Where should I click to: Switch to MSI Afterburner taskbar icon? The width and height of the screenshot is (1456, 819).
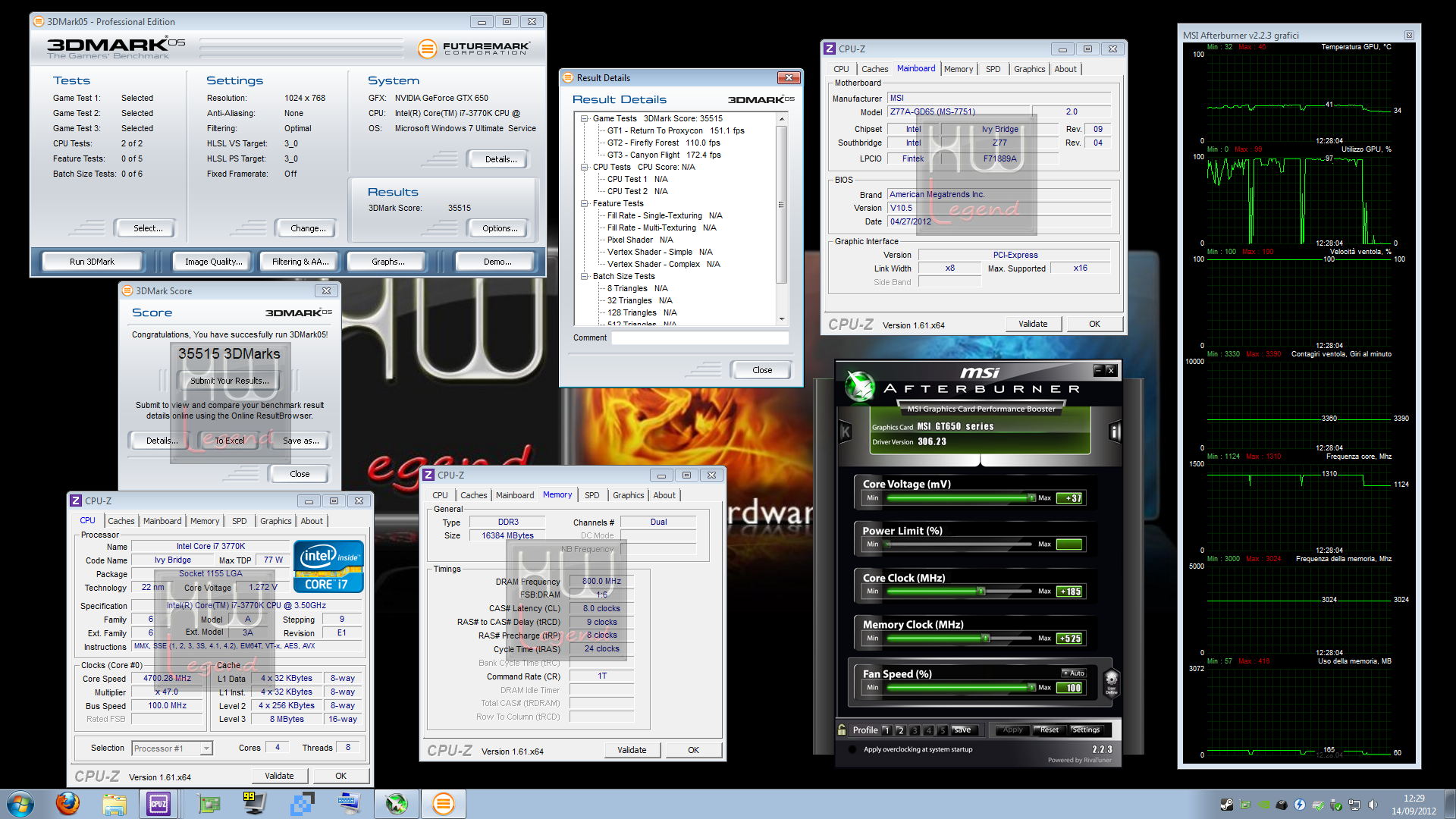point(397,804)
